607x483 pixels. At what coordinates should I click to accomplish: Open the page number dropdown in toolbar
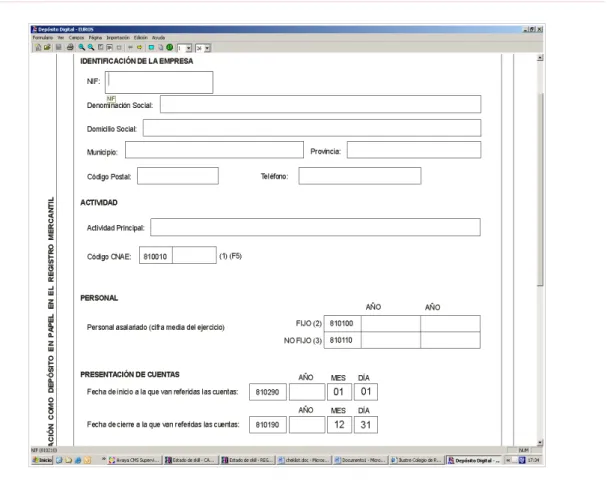[189, 48]
